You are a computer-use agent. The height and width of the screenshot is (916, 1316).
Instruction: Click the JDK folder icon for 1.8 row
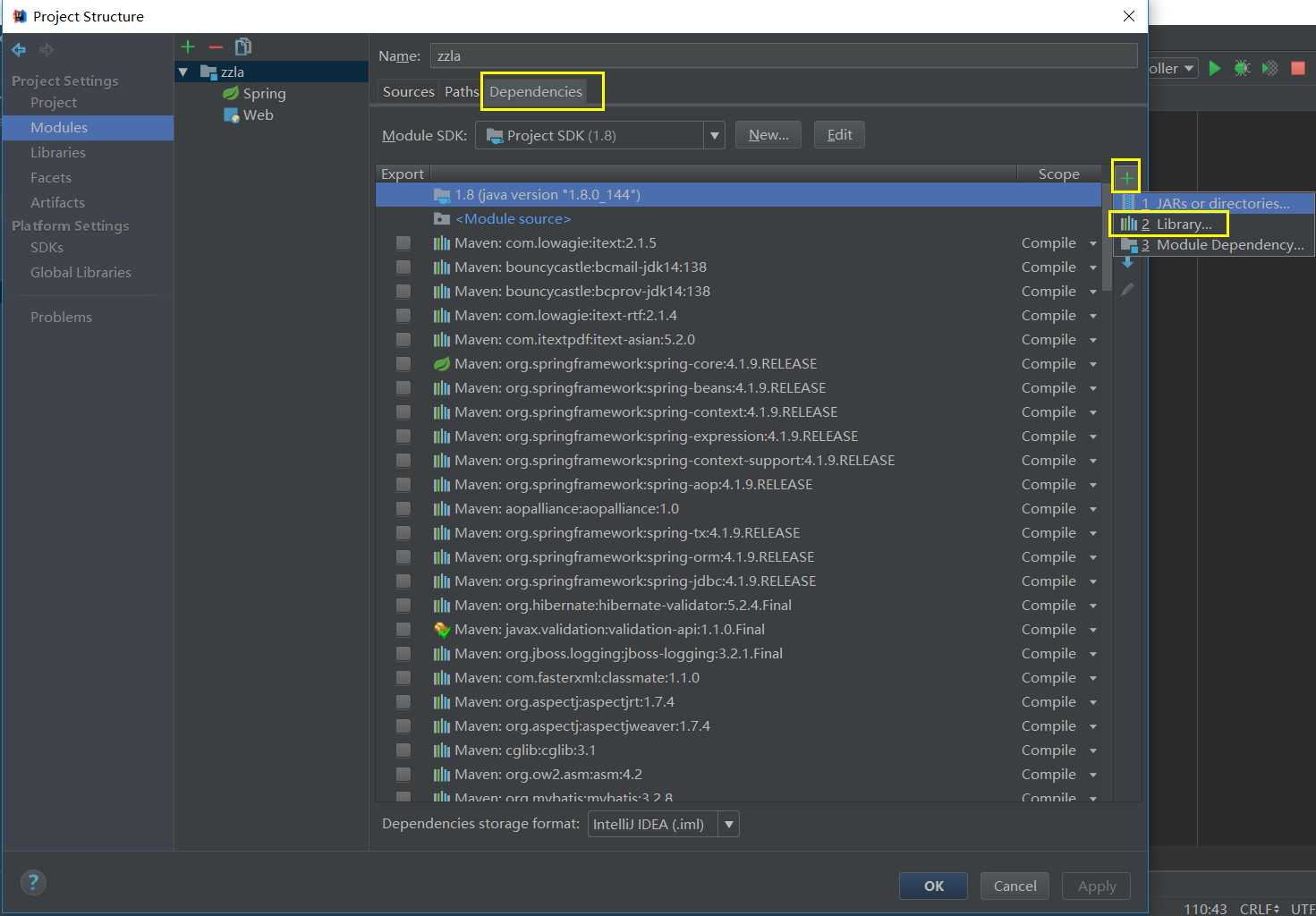click(442, 194)
